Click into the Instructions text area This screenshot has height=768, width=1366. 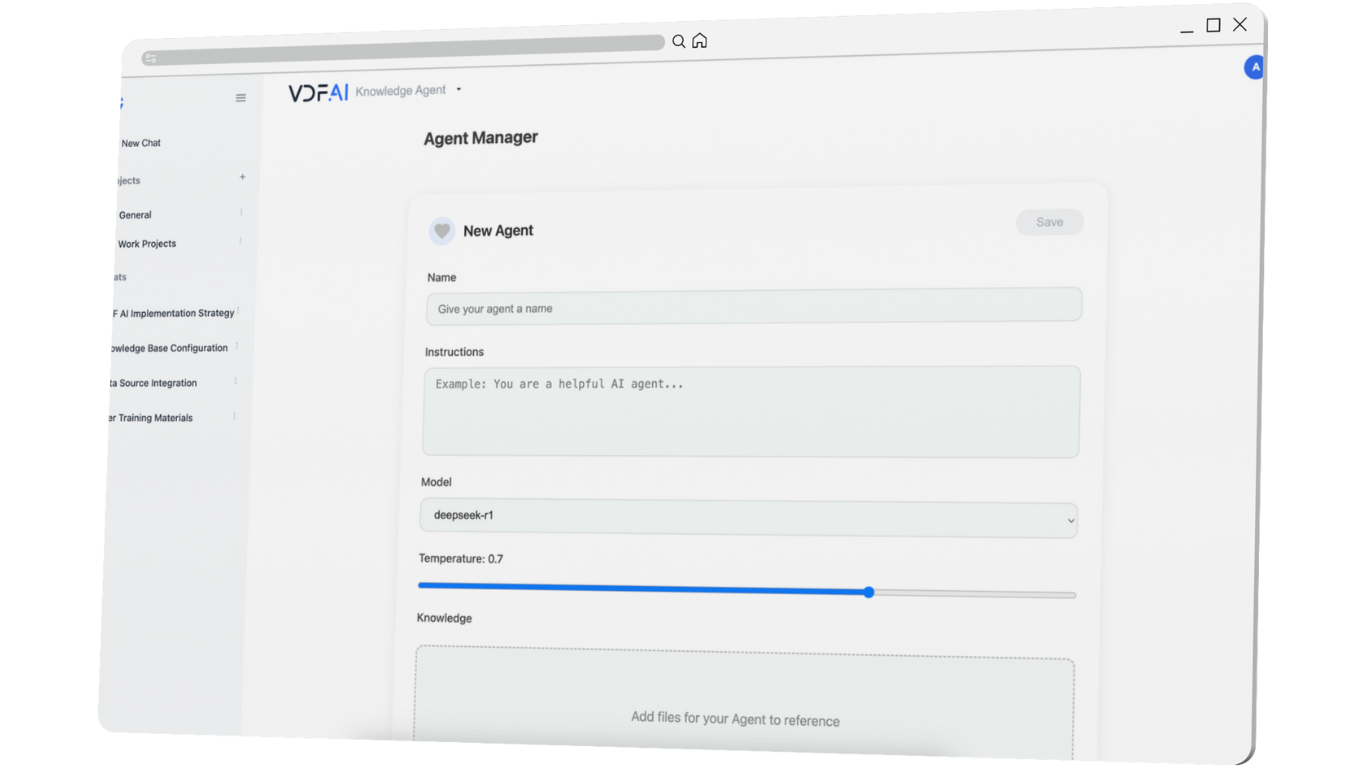[751, 411]
